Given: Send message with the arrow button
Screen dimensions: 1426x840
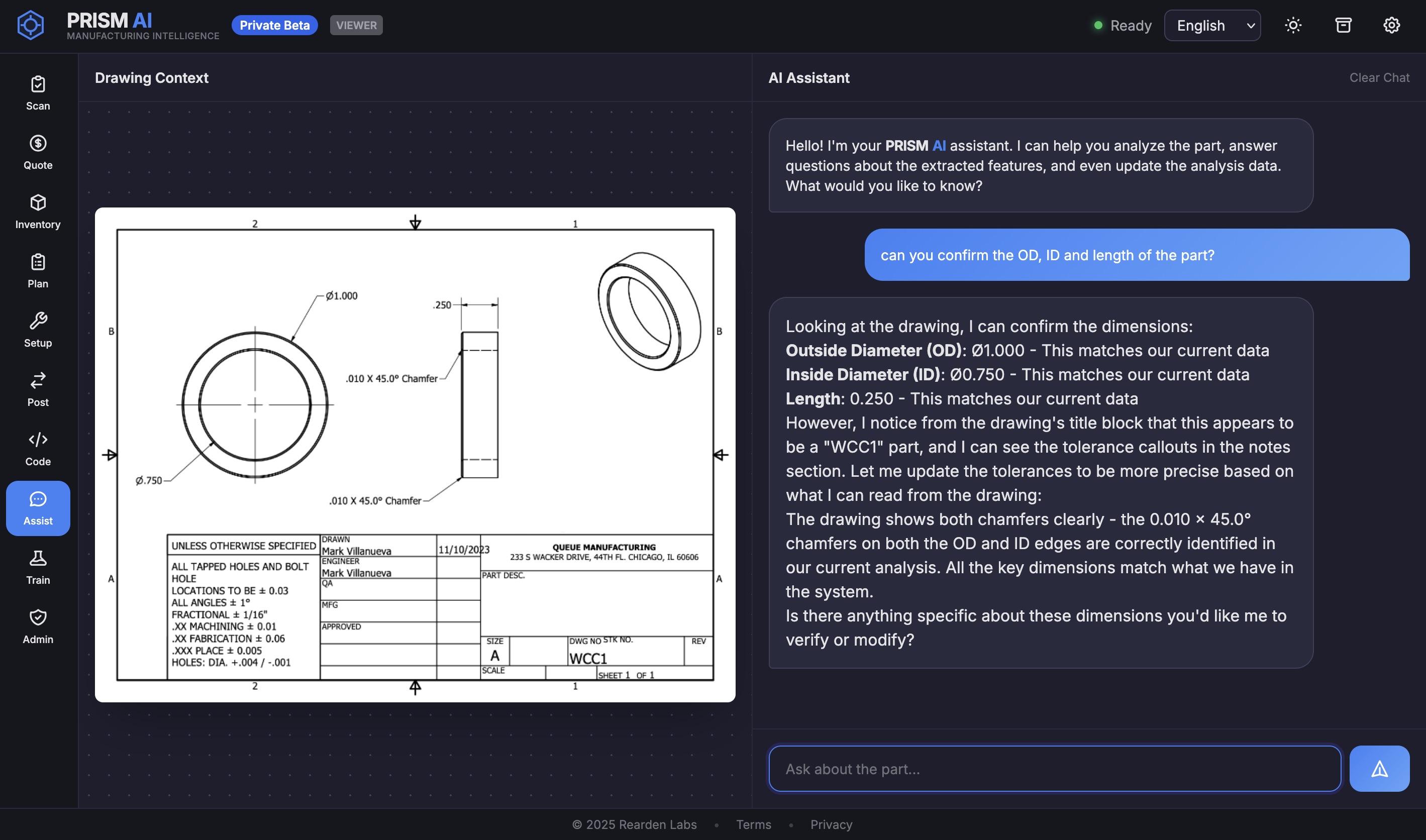Looking at the screenshot, I should pos(1379,769).
